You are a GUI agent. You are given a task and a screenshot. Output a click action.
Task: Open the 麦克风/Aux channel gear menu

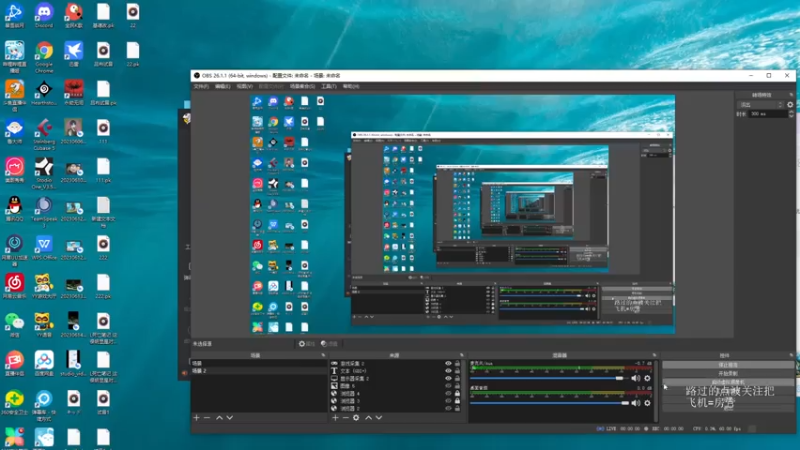tap(647, 378)
